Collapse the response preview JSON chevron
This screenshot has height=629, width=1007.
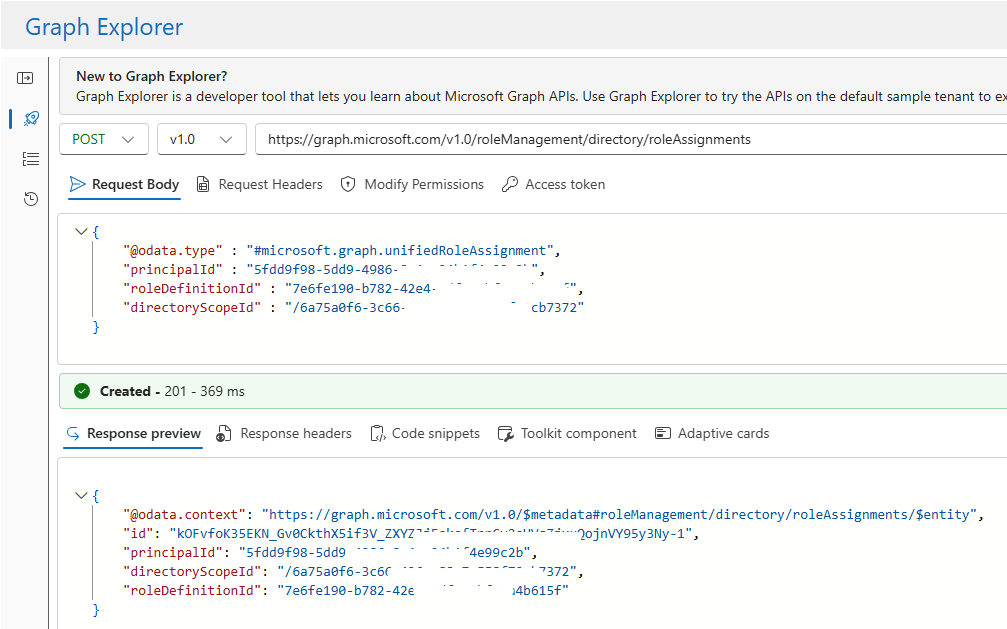pyautogui.click(x=81, y=495)
